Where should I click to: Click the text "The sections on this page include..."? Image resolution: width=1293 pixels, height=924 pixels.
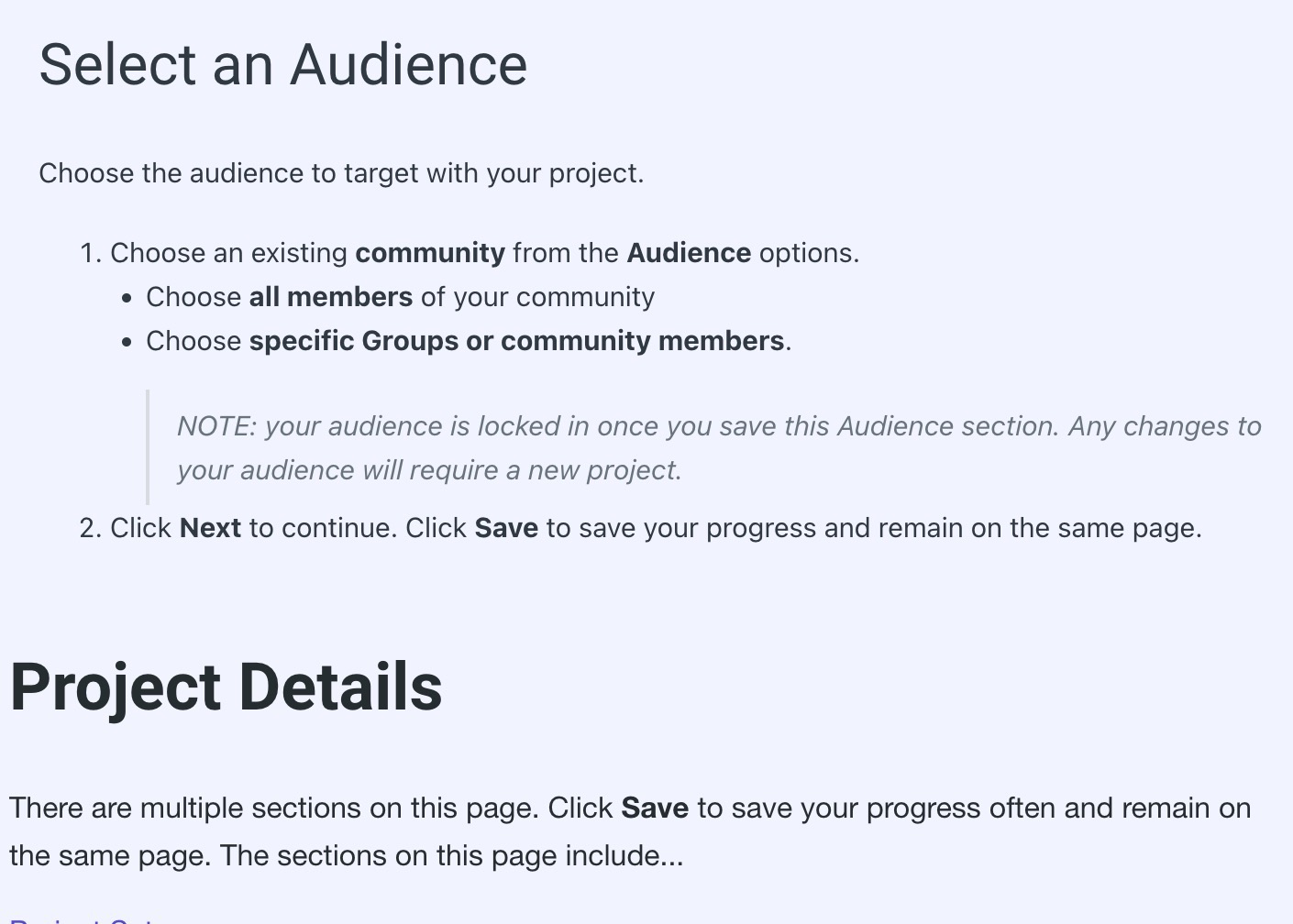(451, 855)
